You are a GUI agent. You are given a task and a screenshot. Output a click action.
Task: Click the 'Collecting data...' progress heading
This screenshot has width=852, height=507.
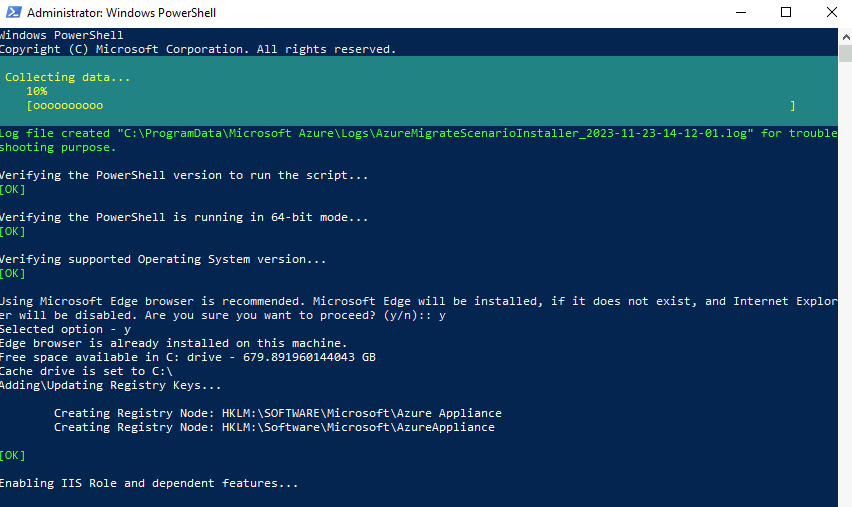click(x=67, y=77)
